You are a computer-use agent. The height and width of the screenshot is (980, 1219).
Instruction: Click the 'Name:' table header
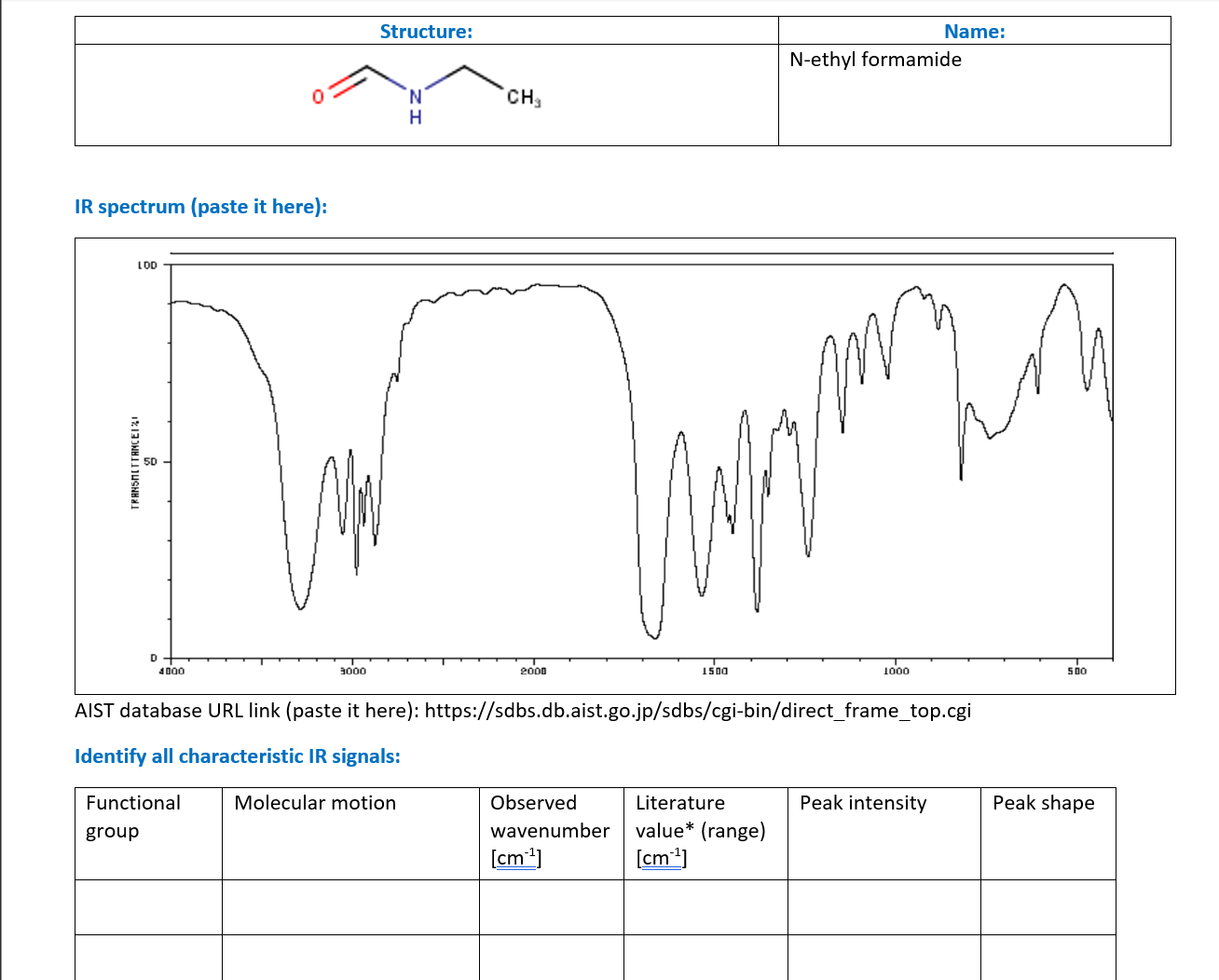pos(973,31)
